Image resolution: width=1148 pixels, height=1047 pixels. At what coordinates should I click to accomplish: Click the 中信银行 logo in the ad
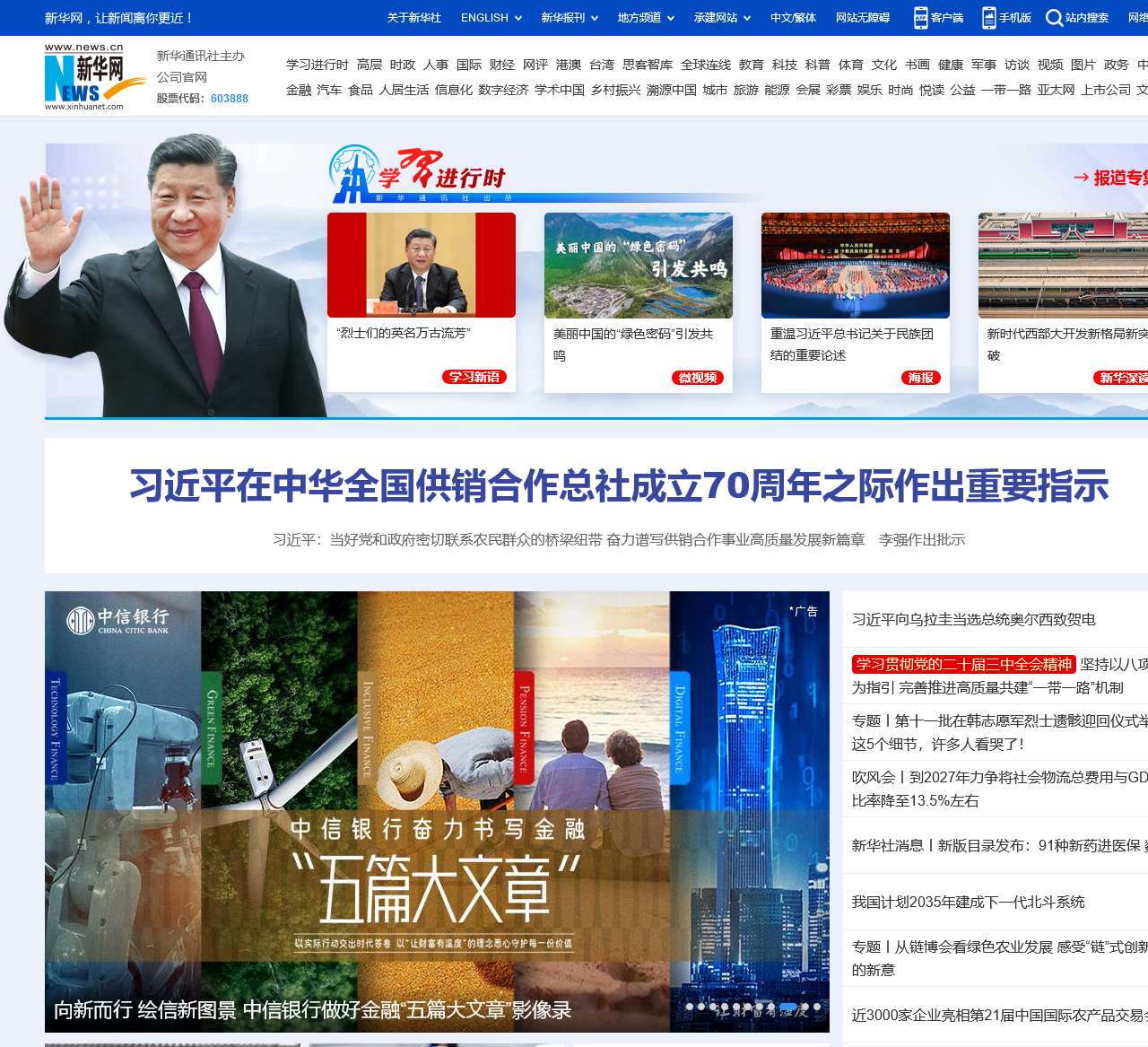117,620
